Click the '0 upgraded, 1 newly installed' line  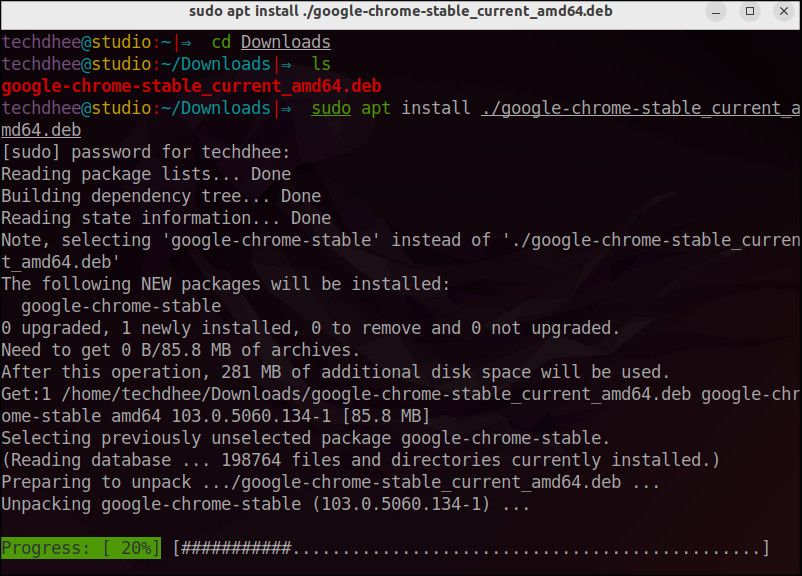tap(310, 328)
